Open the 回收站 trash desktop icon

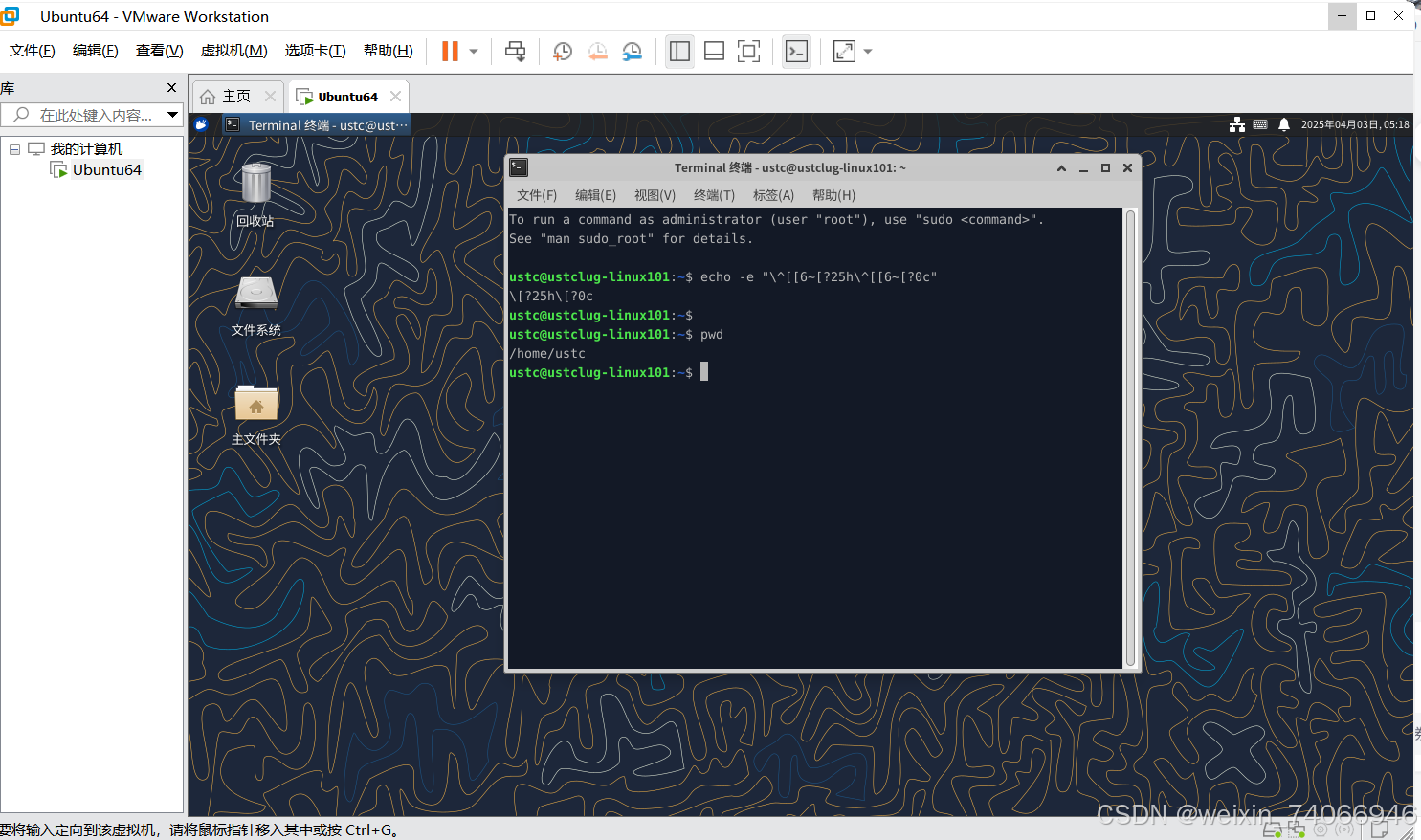coord(255,194)
